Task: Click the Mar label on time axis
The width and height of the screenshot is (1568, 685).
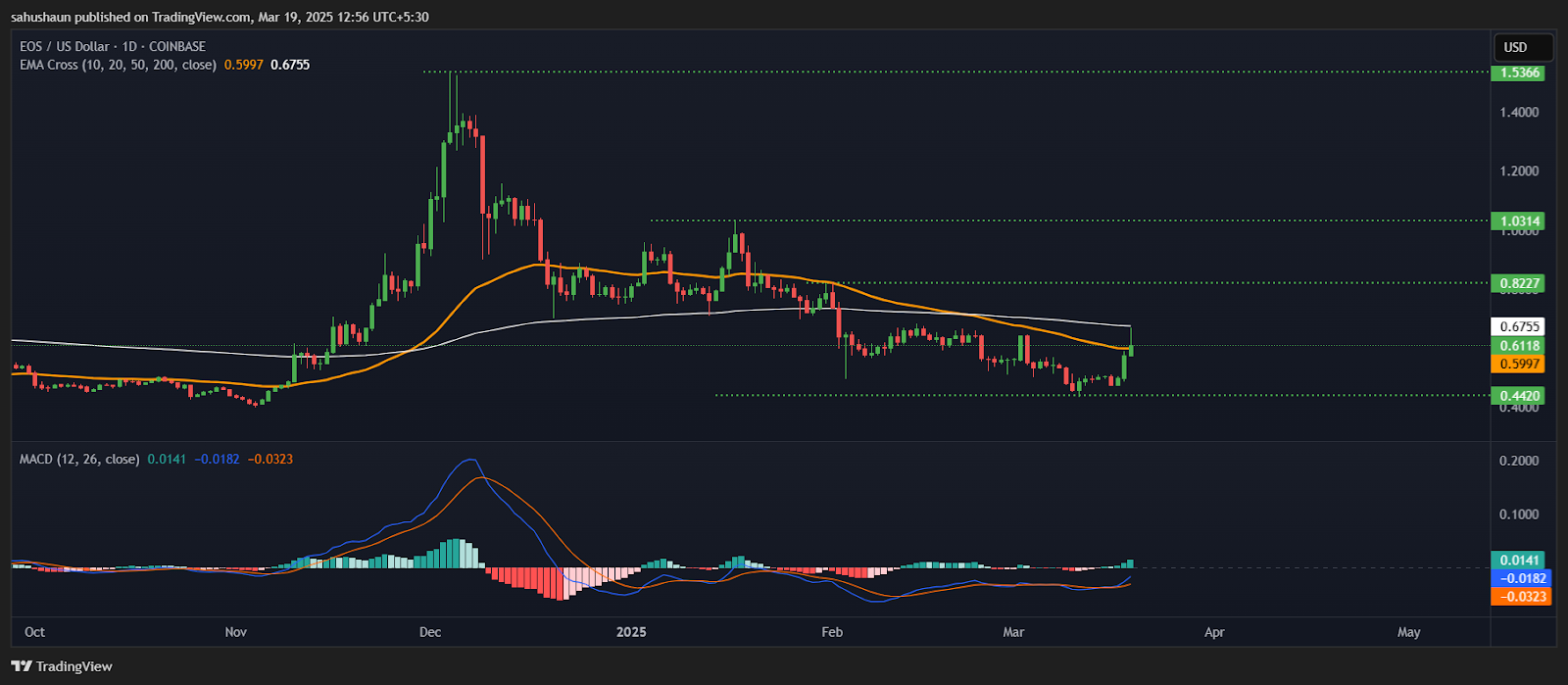Action: coord(1013,632)
